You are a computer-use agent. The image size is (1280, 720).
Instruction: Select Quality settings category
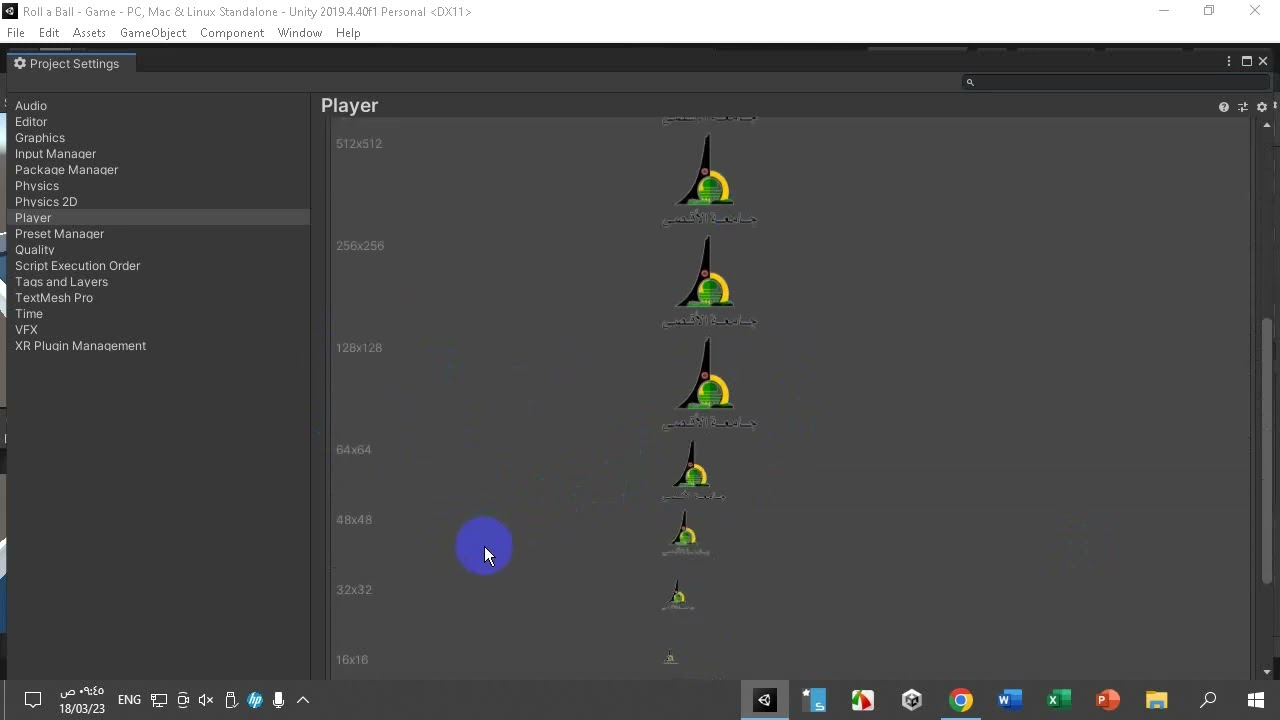point(35,250)
